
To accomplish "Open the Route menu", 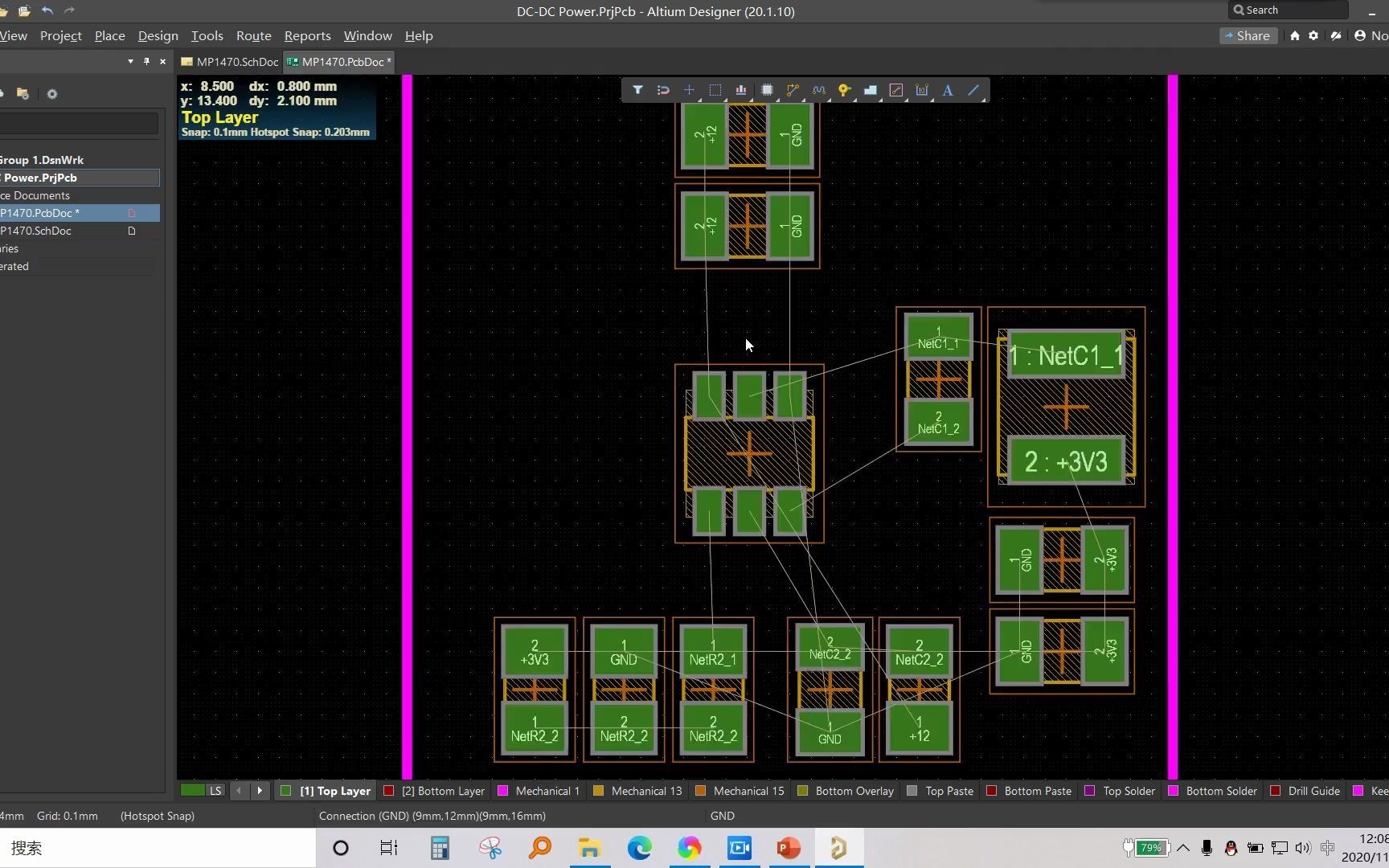I will pyautogui.click(x=253, y=35).
